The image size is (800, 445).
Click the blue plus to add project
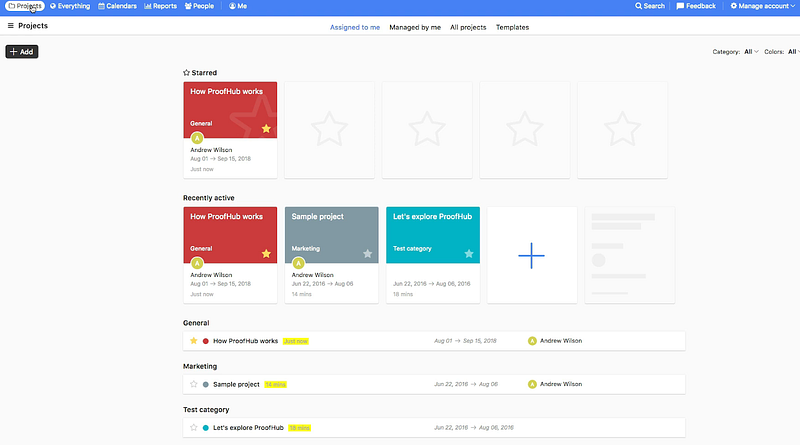click(x=532, y=255)
